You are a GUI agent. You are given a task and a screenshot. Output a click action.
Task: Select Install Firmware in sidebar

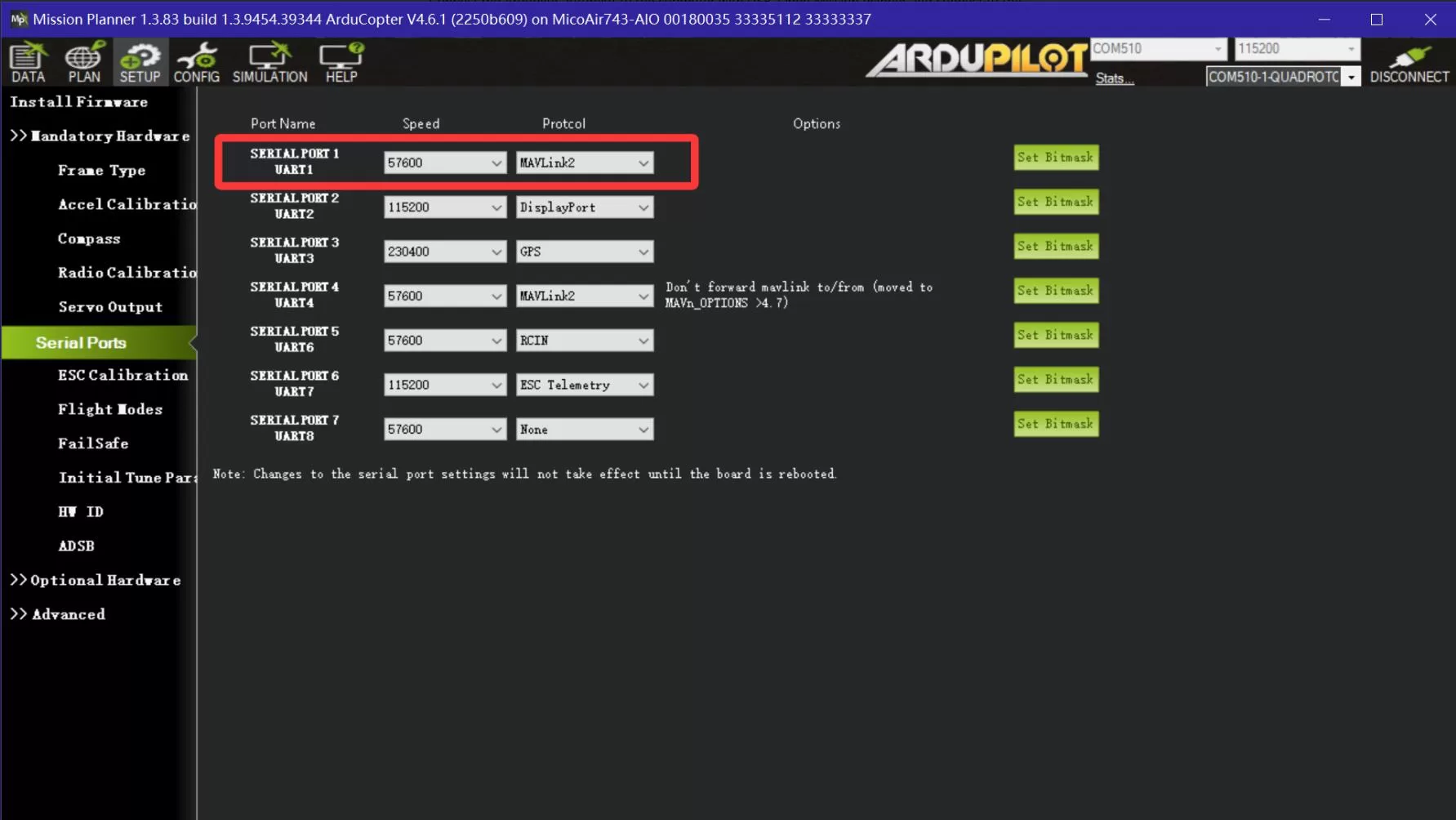tap(79, 102)
